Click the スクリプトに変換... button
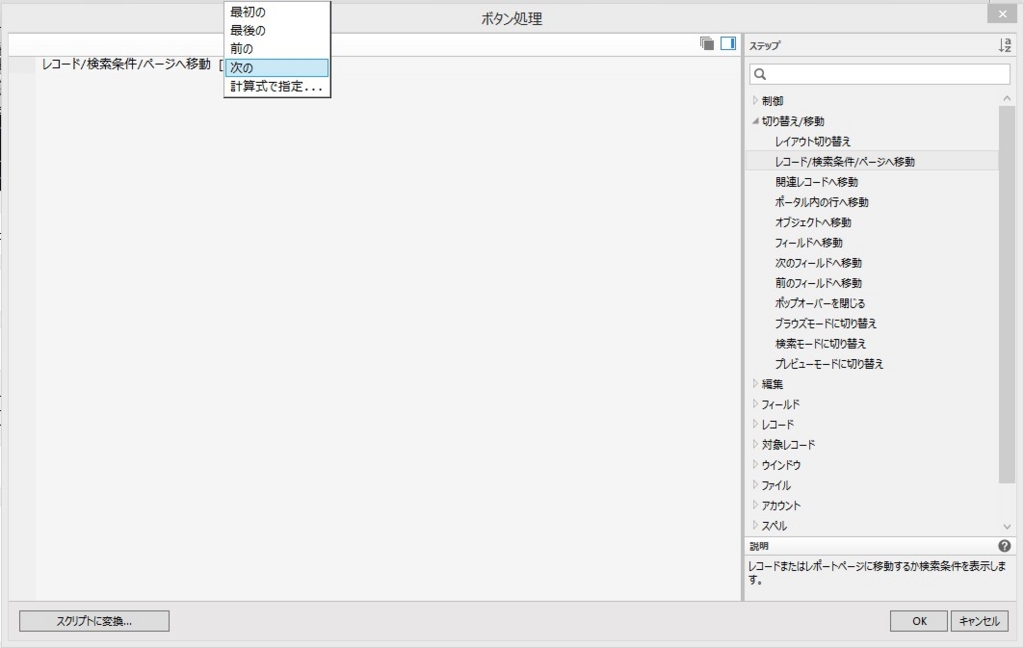 click(94, 621)
